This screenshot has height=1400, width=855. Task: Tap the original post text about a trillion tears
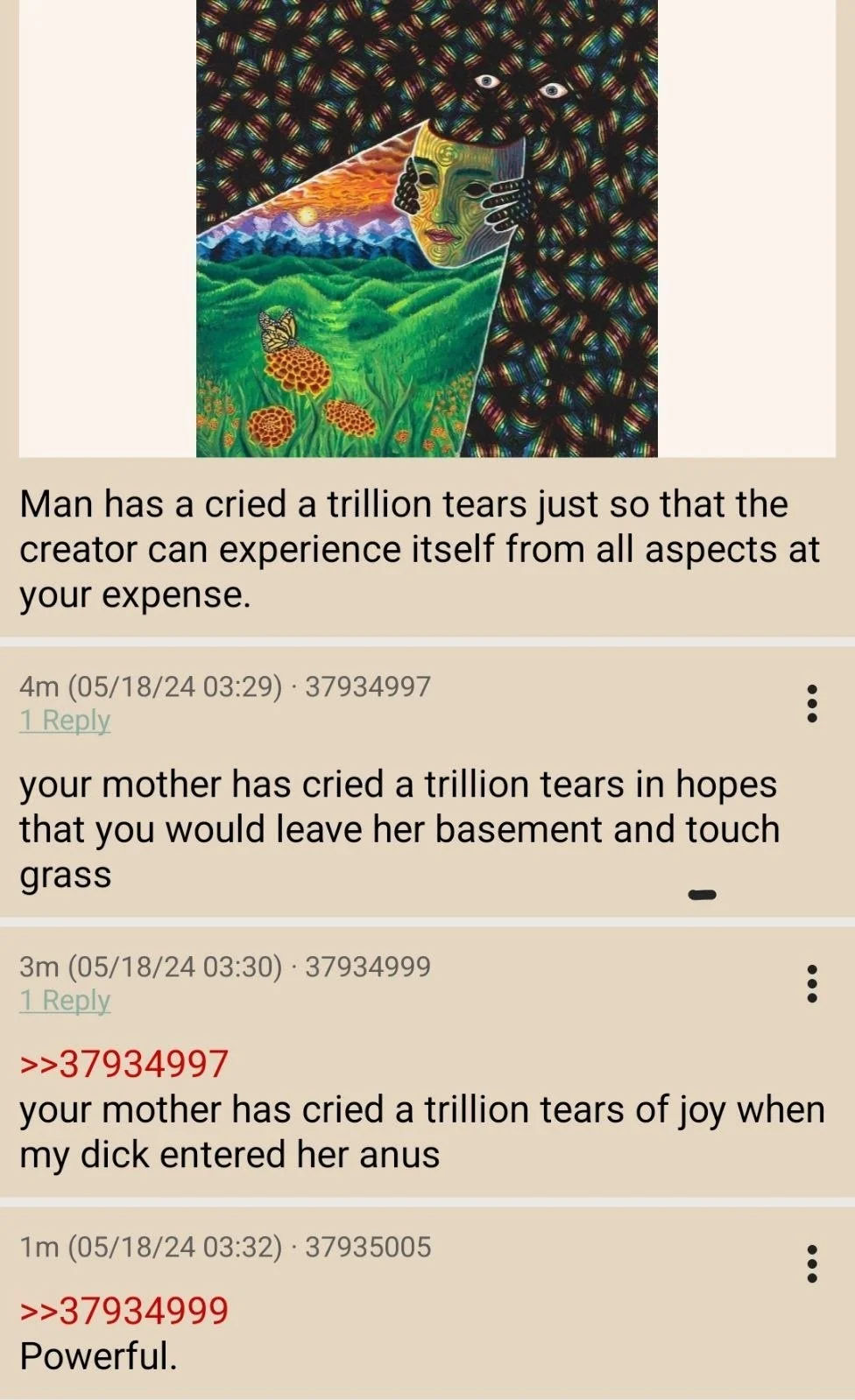[420, 549]
